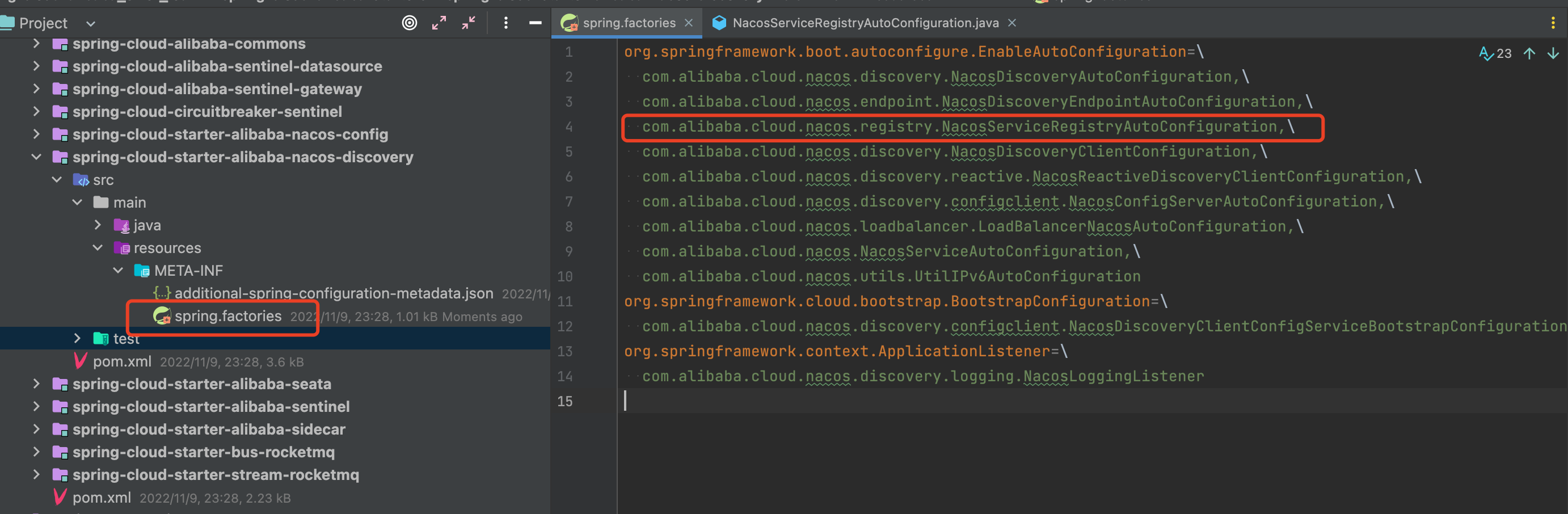
Task: Expand the java source folder chevron
Action: point(98,225)
